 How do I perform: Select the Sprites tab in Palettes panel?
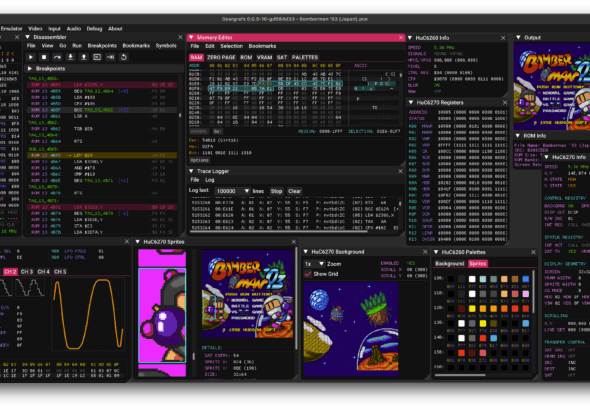coord(478,264)
